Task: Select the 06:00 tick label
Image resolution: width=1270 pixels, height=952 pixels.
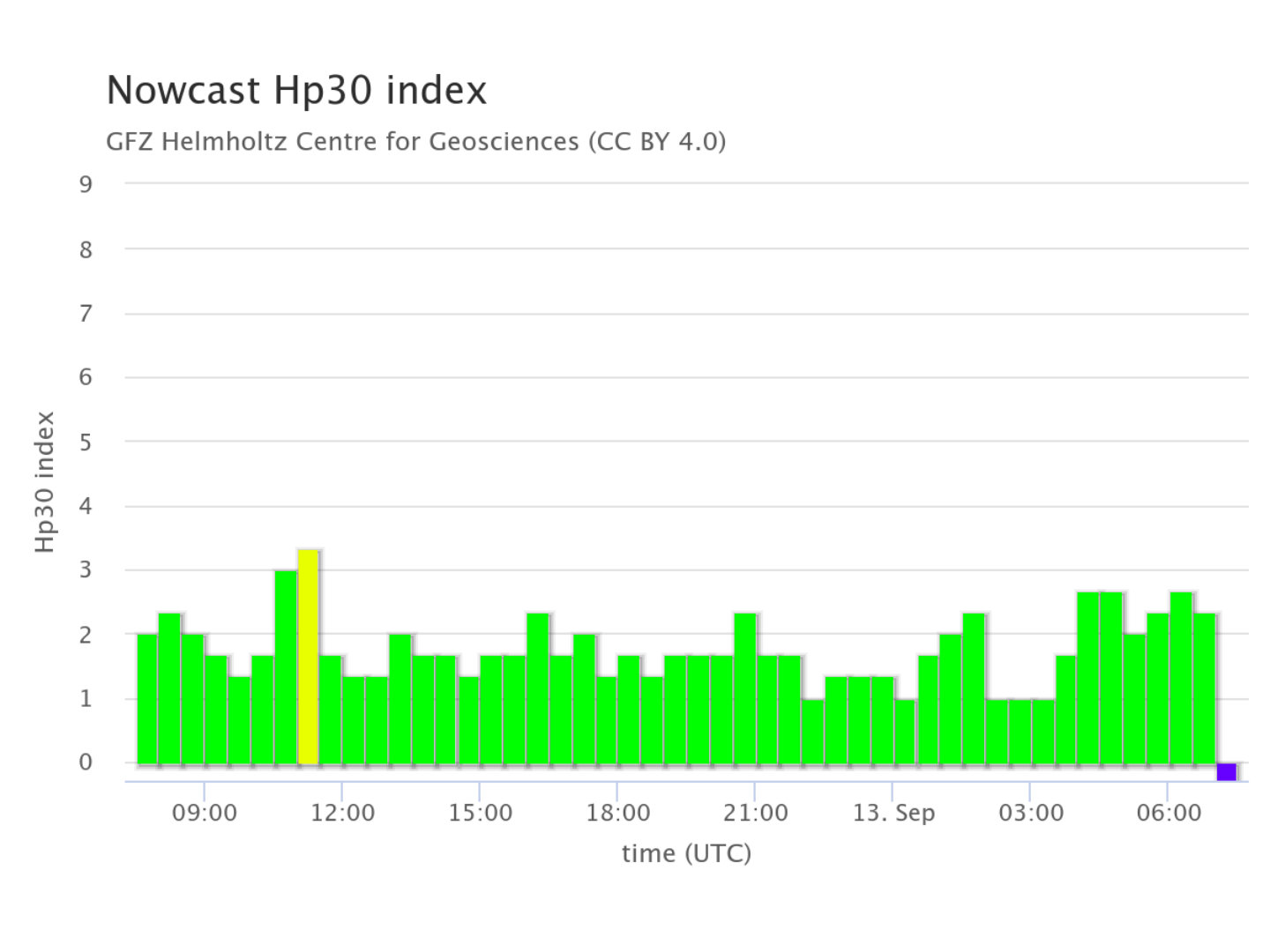Action: point(1168,812)
